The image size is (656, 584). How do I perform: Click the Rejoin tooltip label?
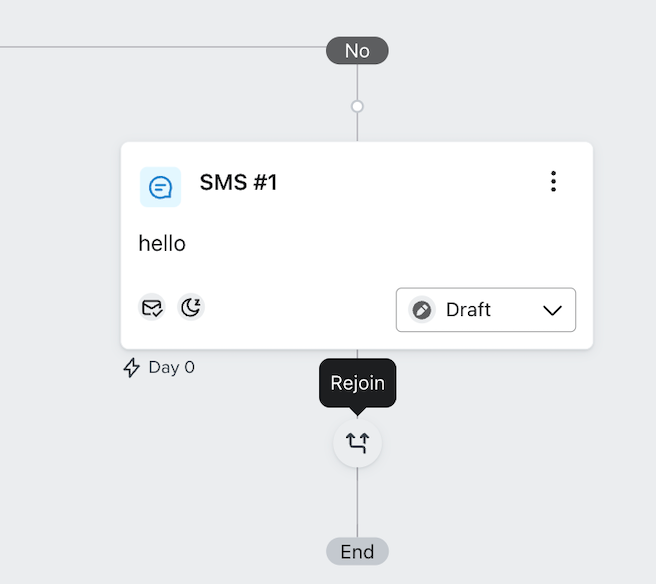[357, 383]
